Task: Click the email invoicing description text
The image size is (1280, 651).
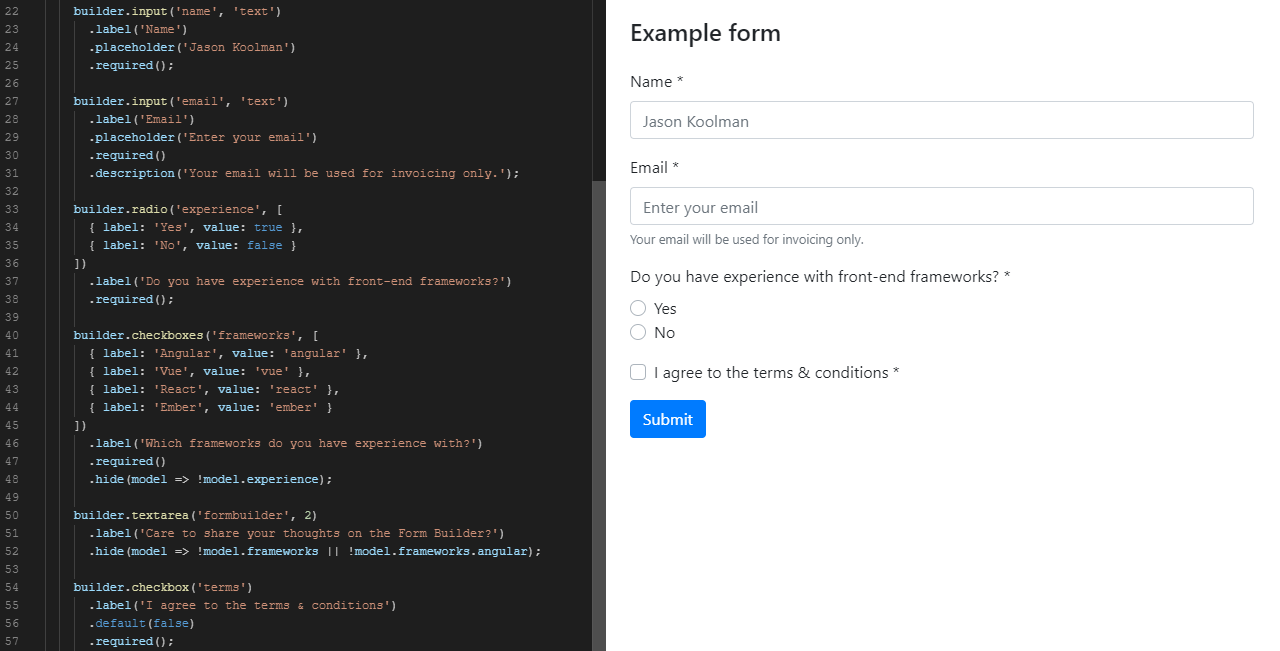Action: tap(746, 240)
